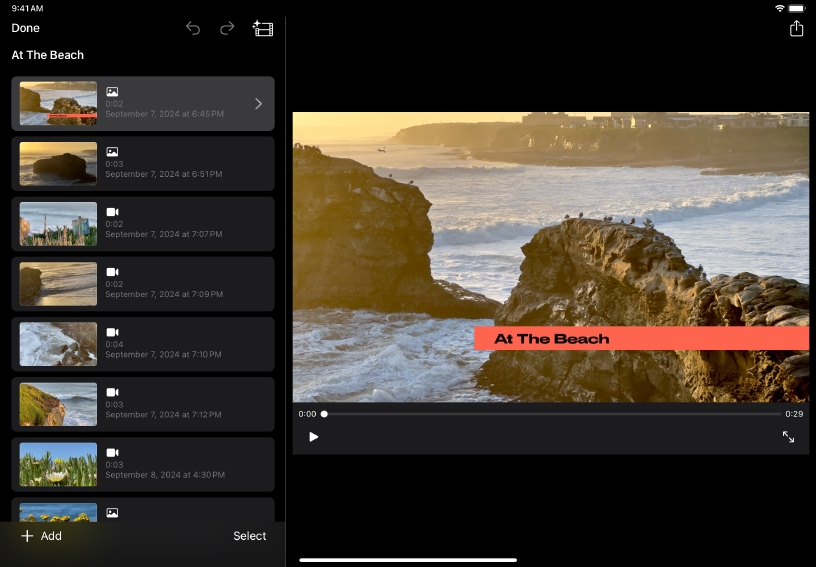Click the At The Beach project title
Viewport: 816px width, 567px height.
coord(48,55)
